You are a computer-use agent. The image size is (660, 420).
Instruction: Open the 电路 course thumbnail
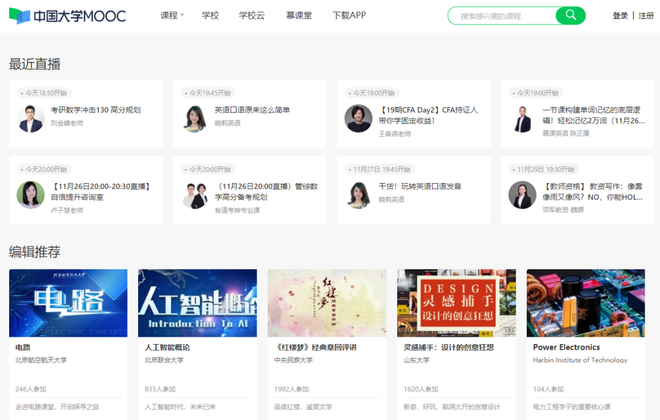[68, 303]
